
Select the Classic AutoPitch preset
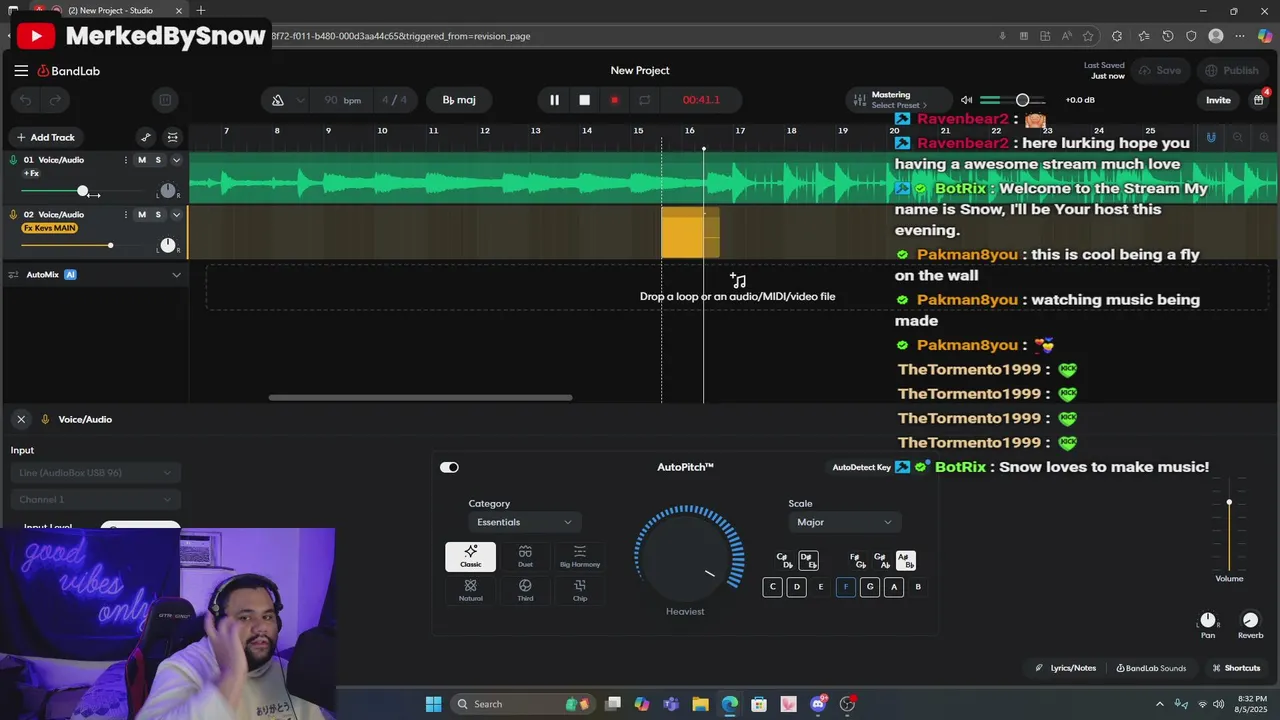470,556
